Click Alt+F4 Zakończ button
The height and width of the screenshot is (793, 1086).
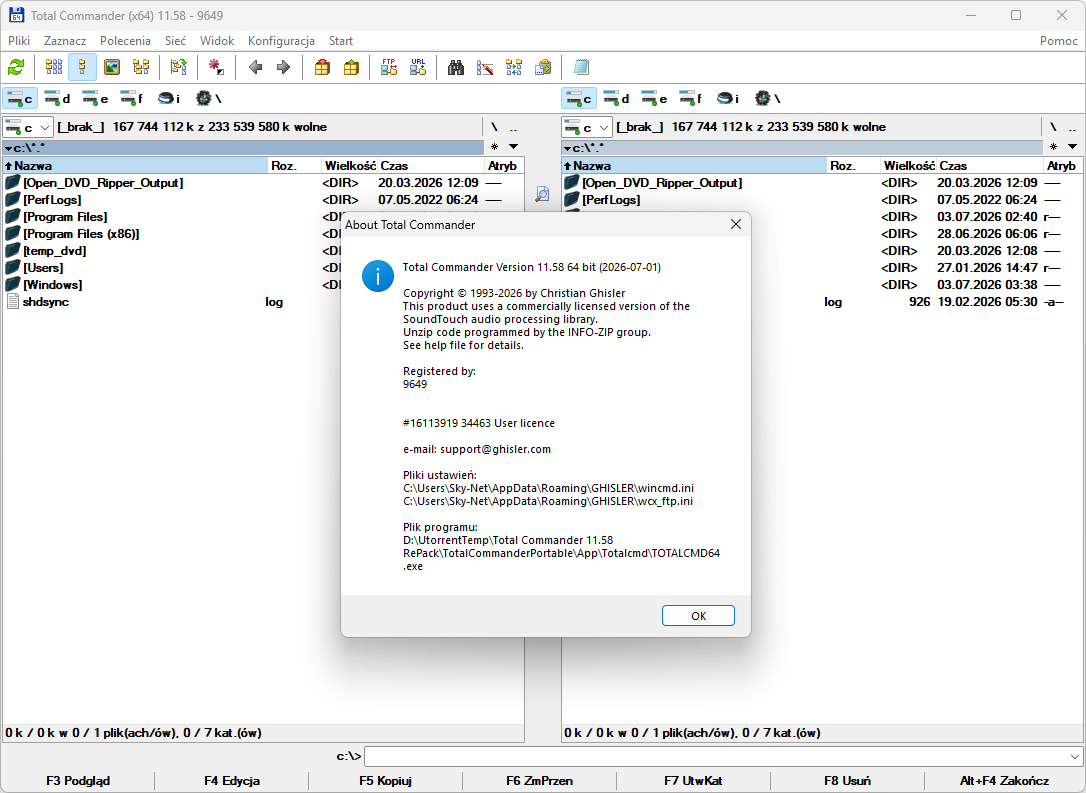tap(1004, 781)
